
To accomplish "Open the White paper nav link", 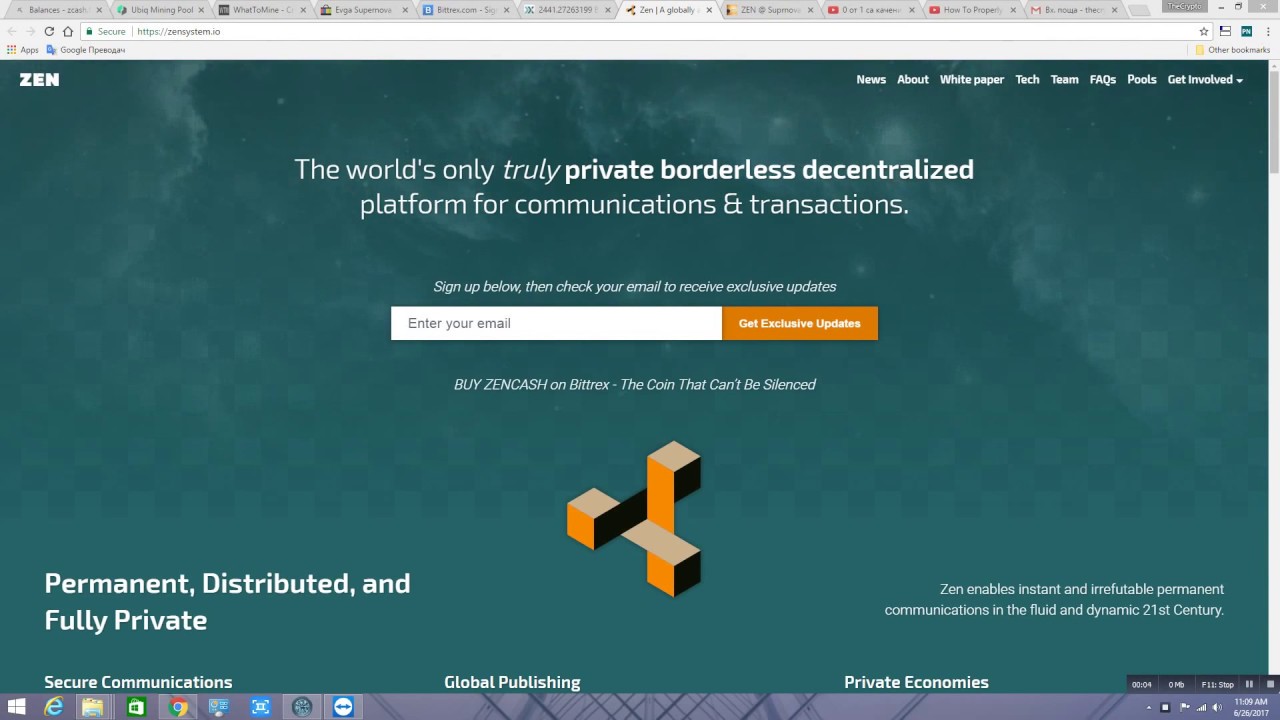I will tap(972, 80).
